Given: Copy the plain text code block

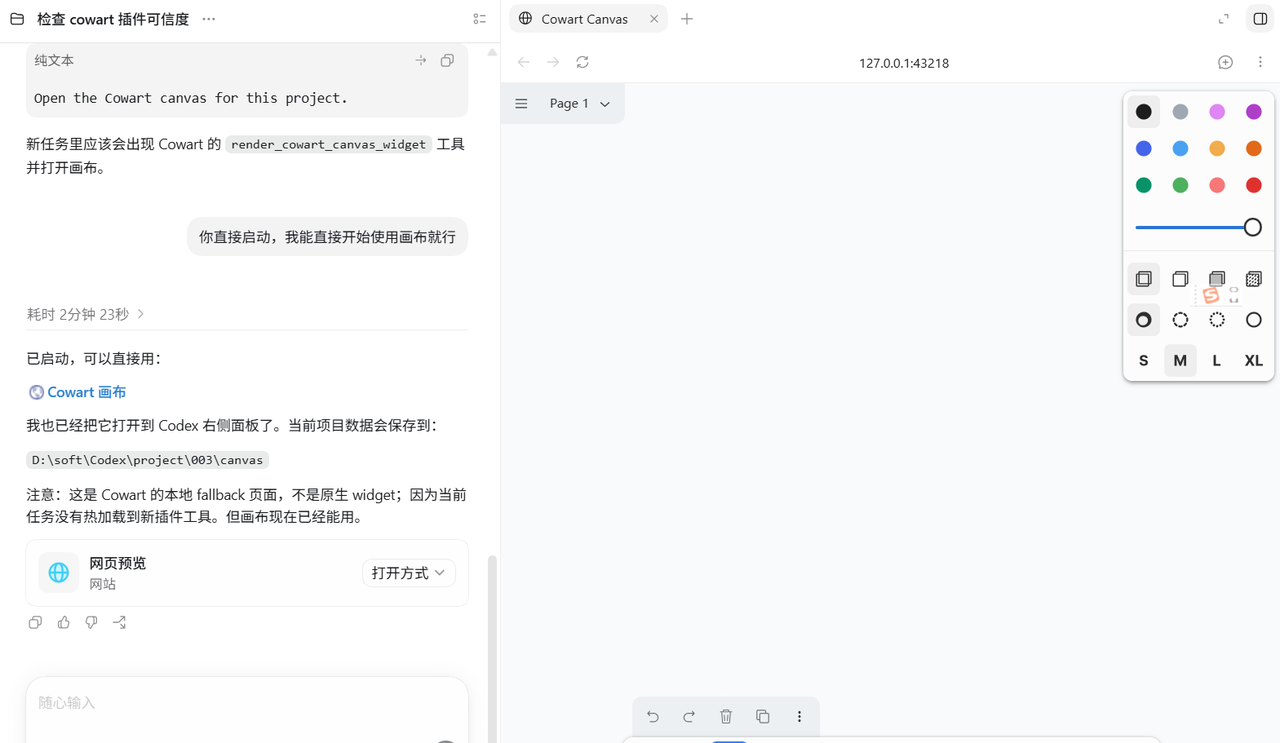Looking at the screenshot, I should [447, 60].
